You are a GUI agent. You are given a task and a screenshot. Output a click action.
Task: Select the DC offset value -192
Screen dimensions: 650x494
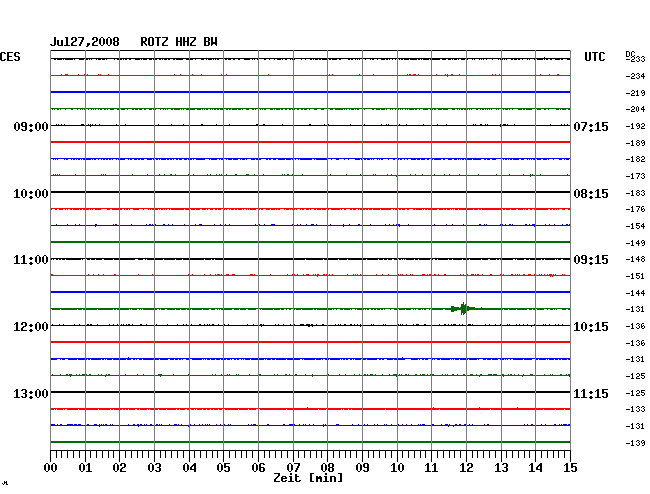pyautogui.click(x=635, y=126)
